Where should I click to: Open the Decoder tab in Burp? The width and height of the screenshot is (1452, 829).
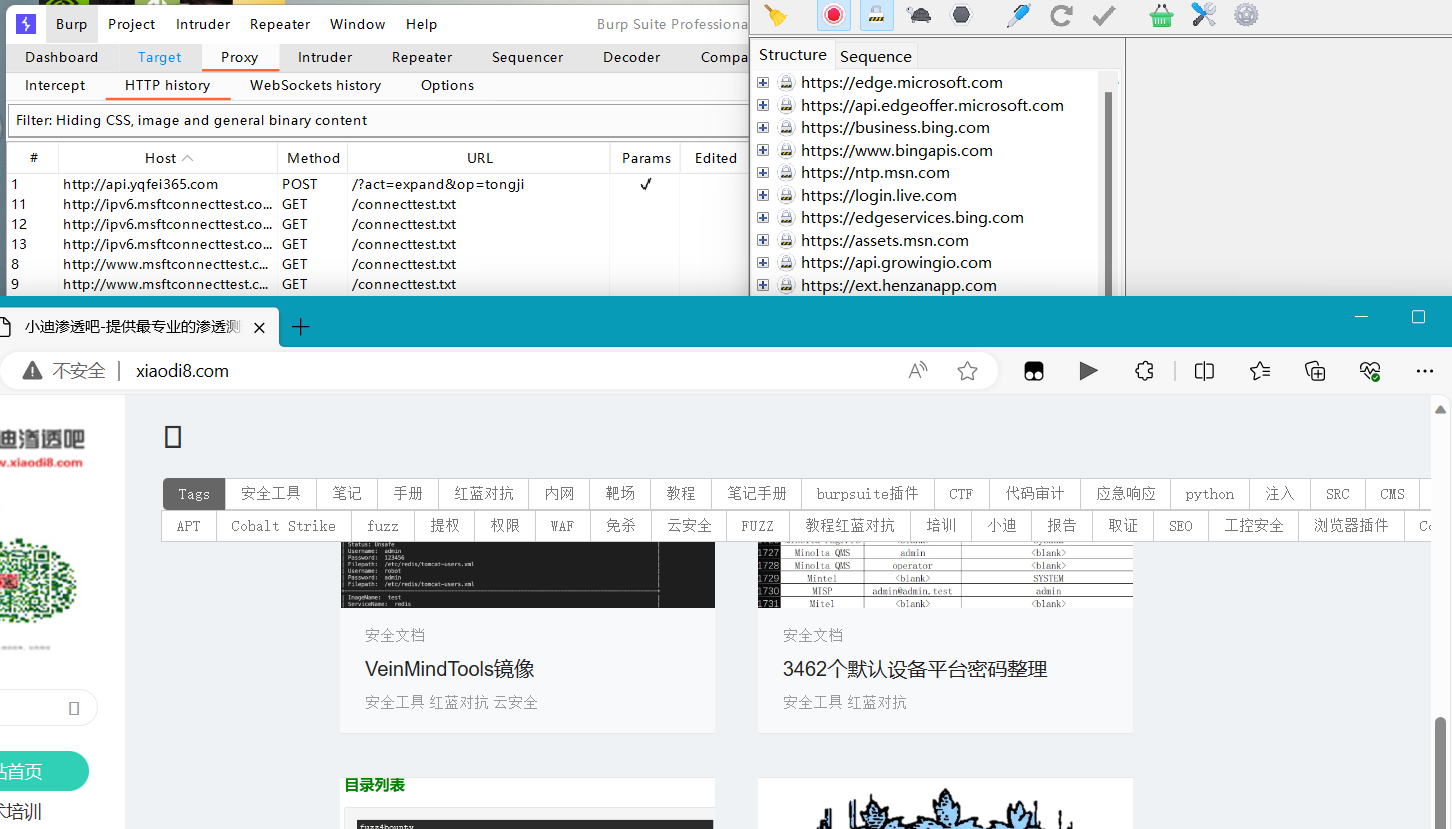coord(631,57)
